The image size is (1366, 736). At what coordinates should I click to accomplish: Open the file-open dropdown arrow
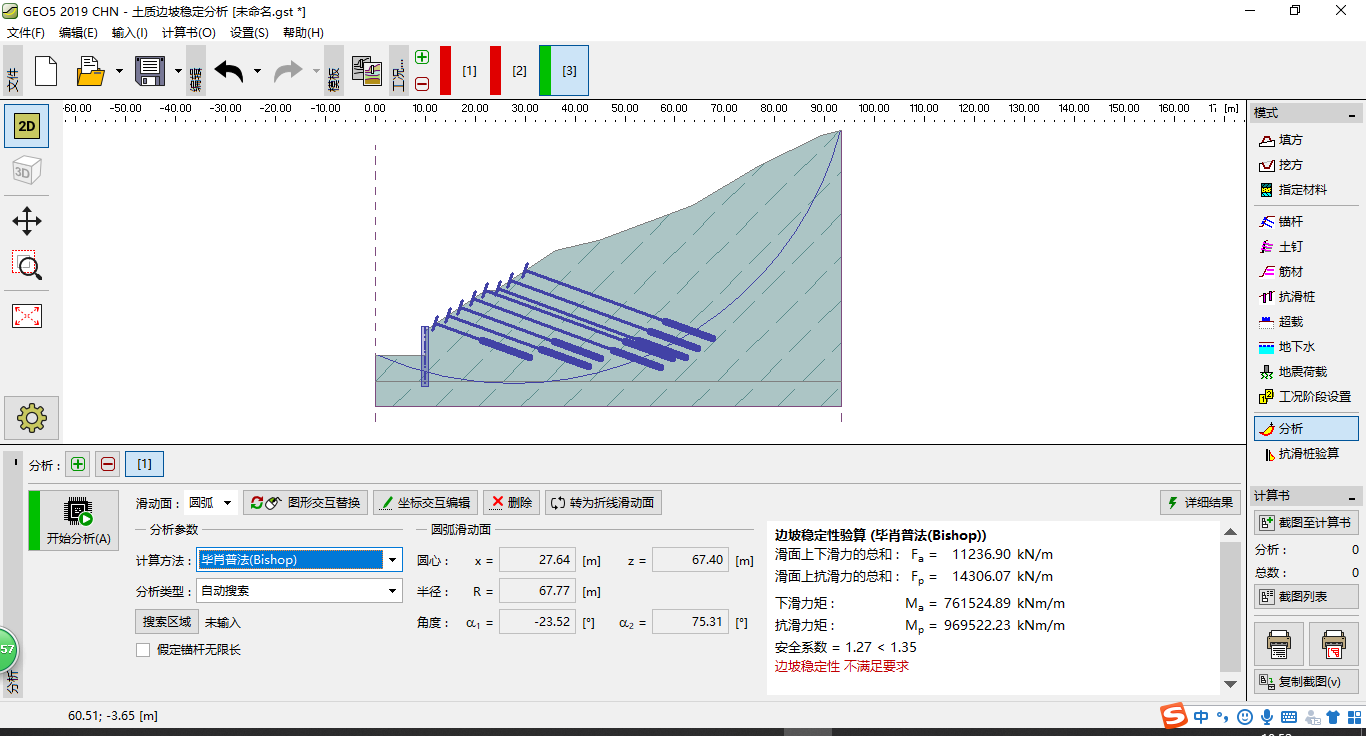[x=119, y=71]
